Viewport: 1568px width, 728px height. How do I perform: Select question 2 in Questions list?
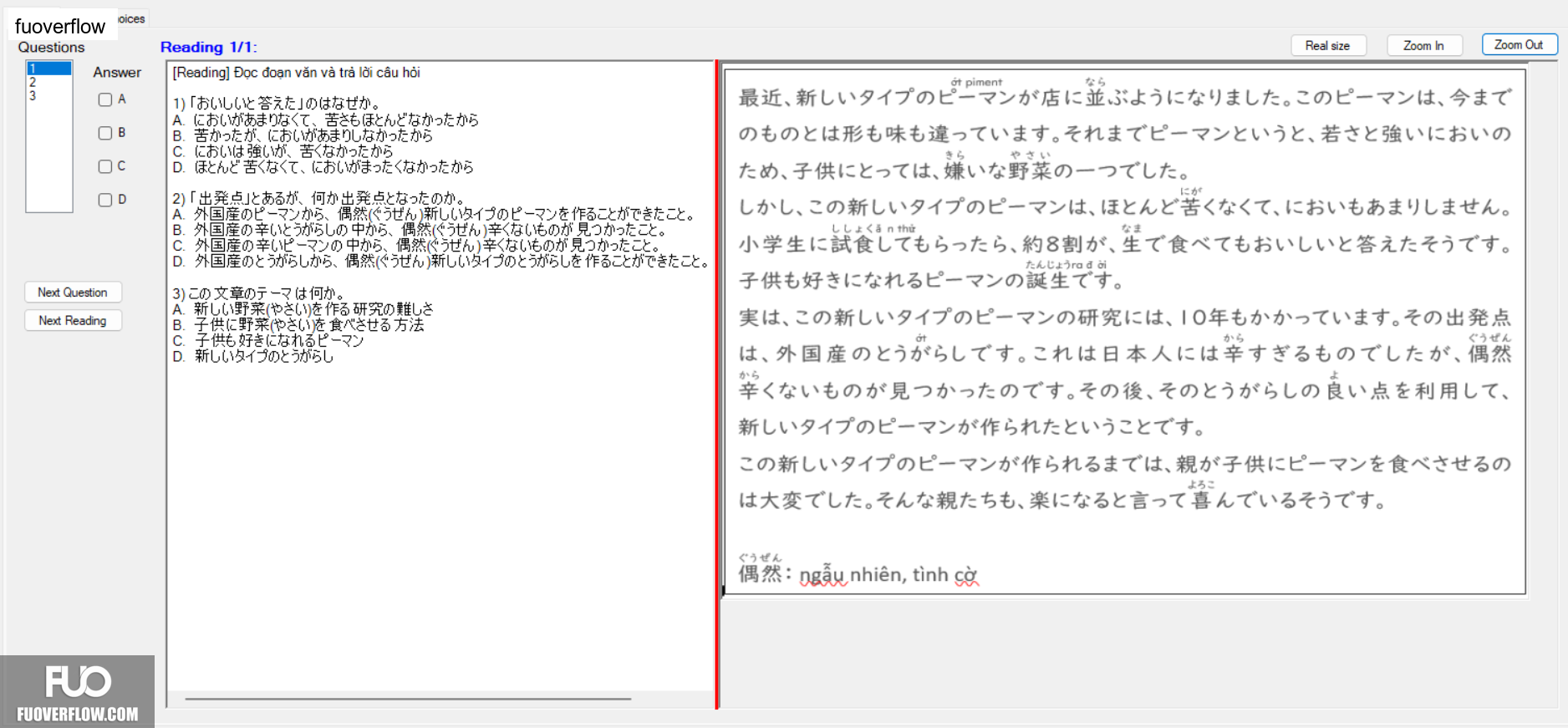click(49, 82)
